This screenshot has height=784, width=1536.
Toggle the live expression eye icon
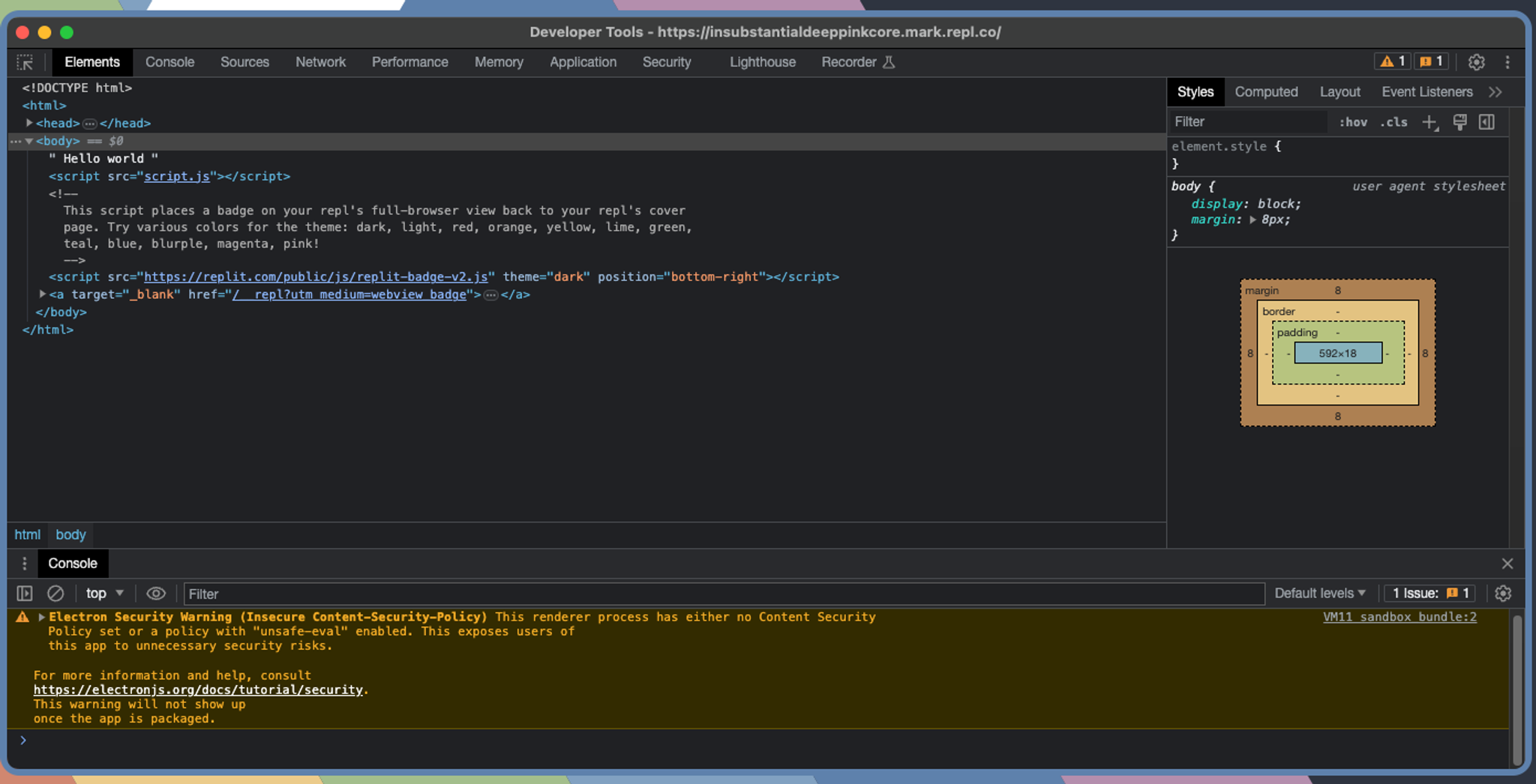click(x=156, y=594)
